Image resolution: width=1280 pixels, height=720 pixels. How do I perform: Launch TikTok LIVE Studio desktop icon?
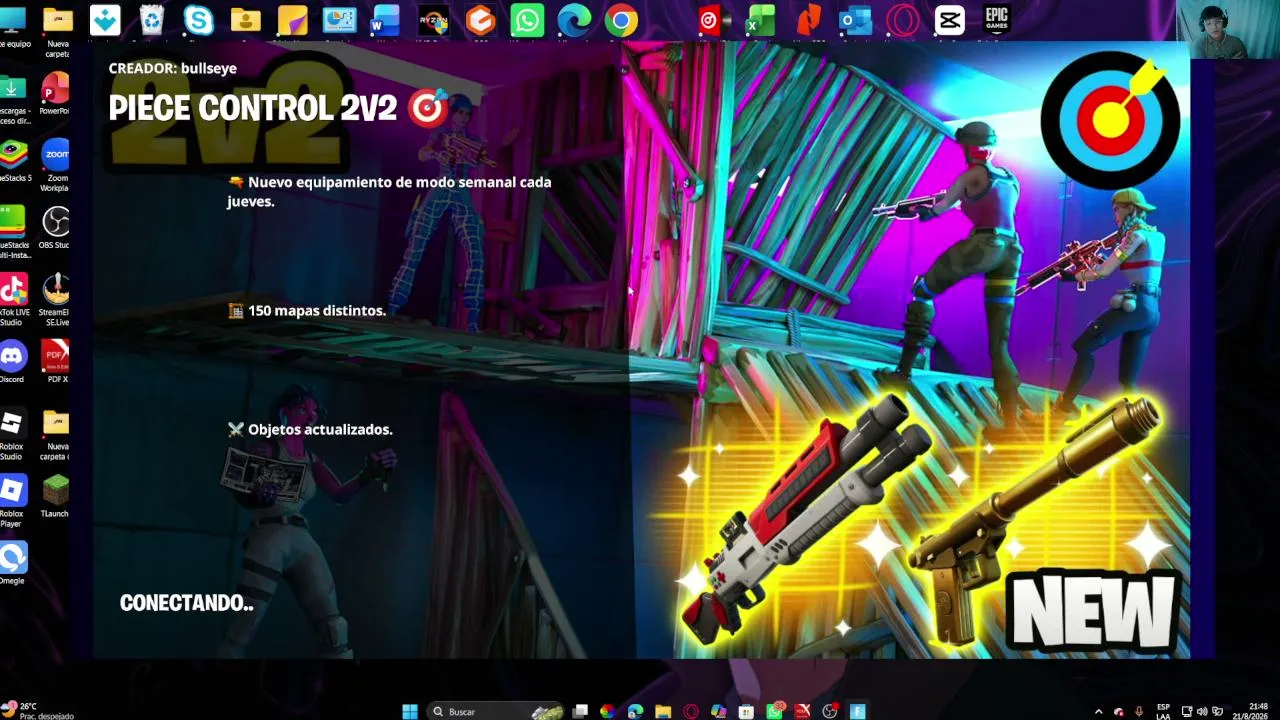coord(13,299)
